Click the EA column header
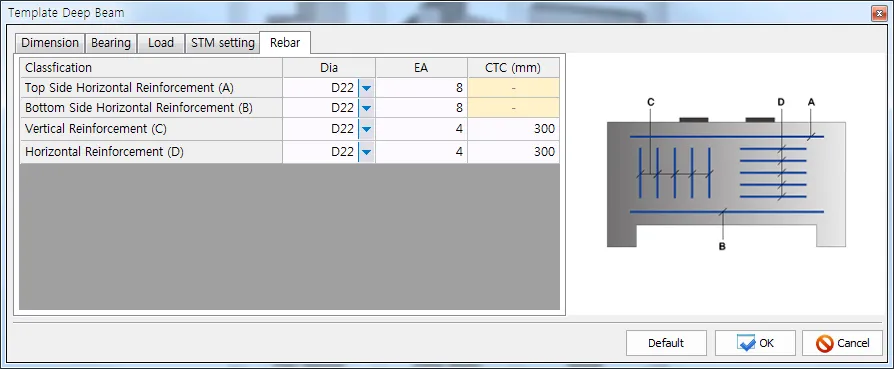The width and height of the screenshot is (894, 369). coord(421,68)
